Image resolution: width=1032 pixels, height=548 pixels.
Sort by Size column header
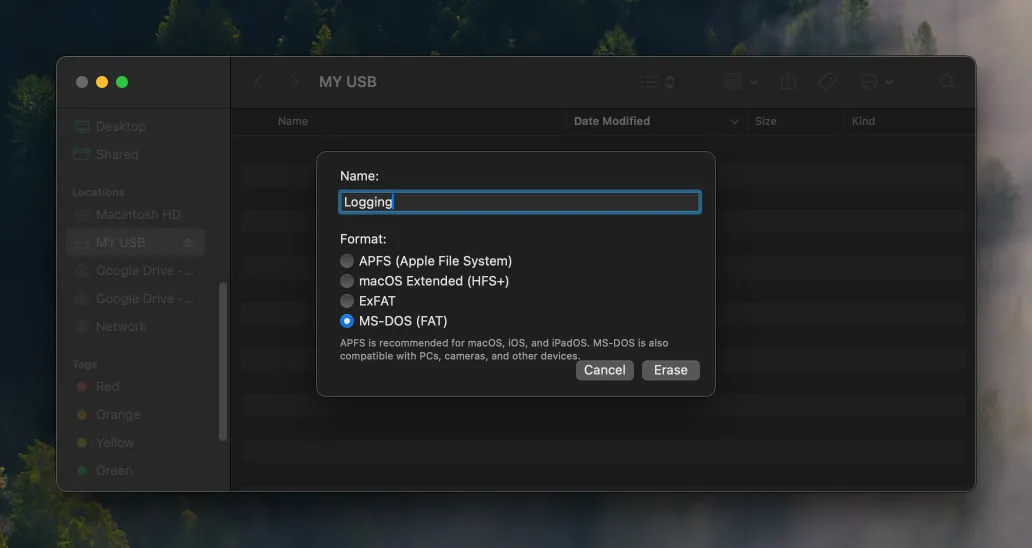pos(765,121)
